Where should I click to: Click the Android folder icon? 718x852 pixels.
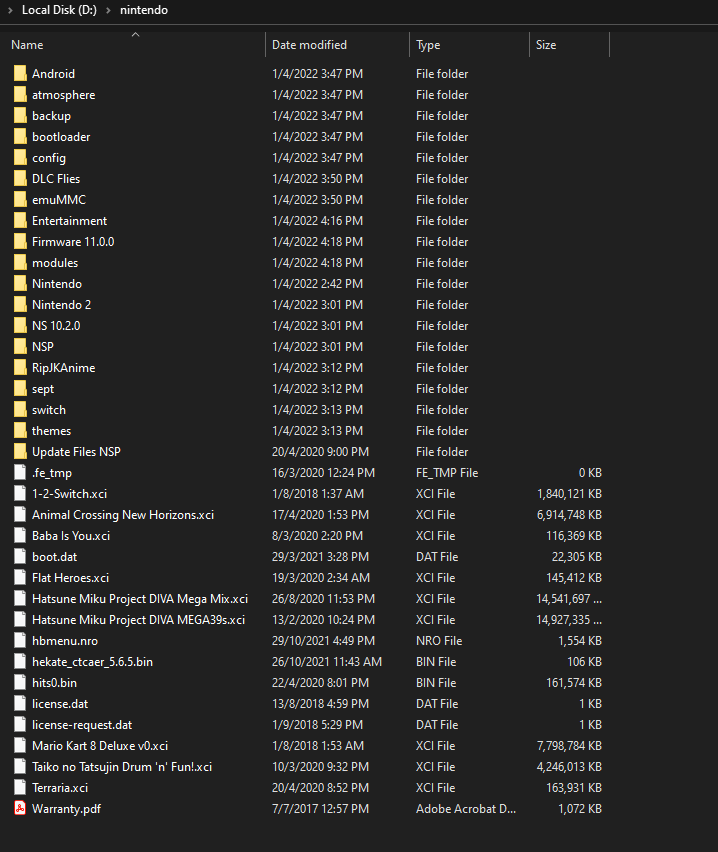point(20,73)
